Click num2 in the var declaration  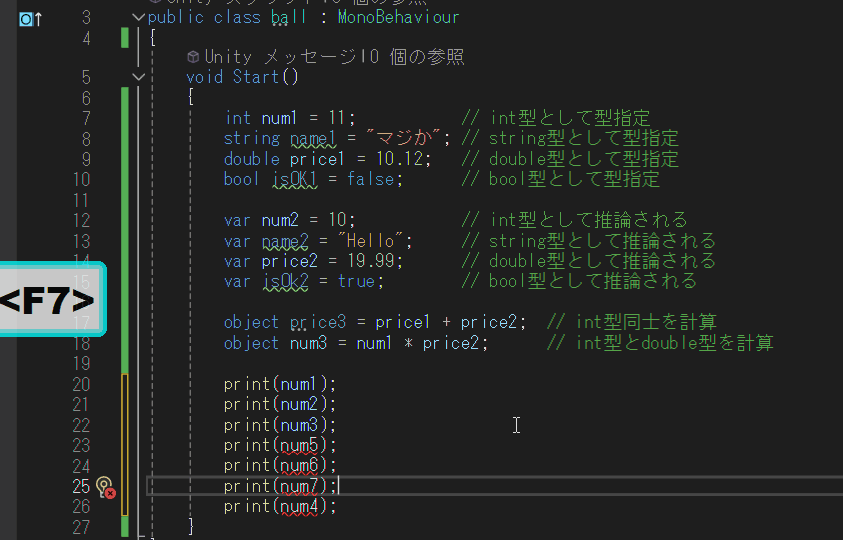click(x=280, y=220)
